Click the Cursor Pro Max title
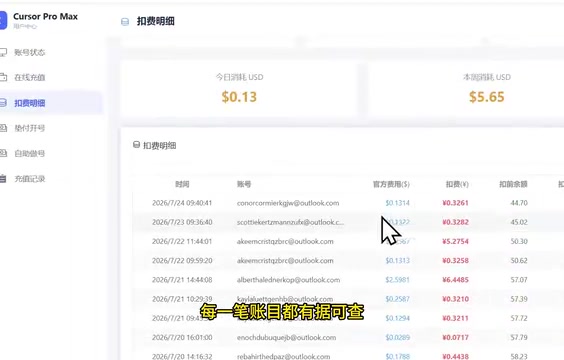564x360 pixels. 45,17
